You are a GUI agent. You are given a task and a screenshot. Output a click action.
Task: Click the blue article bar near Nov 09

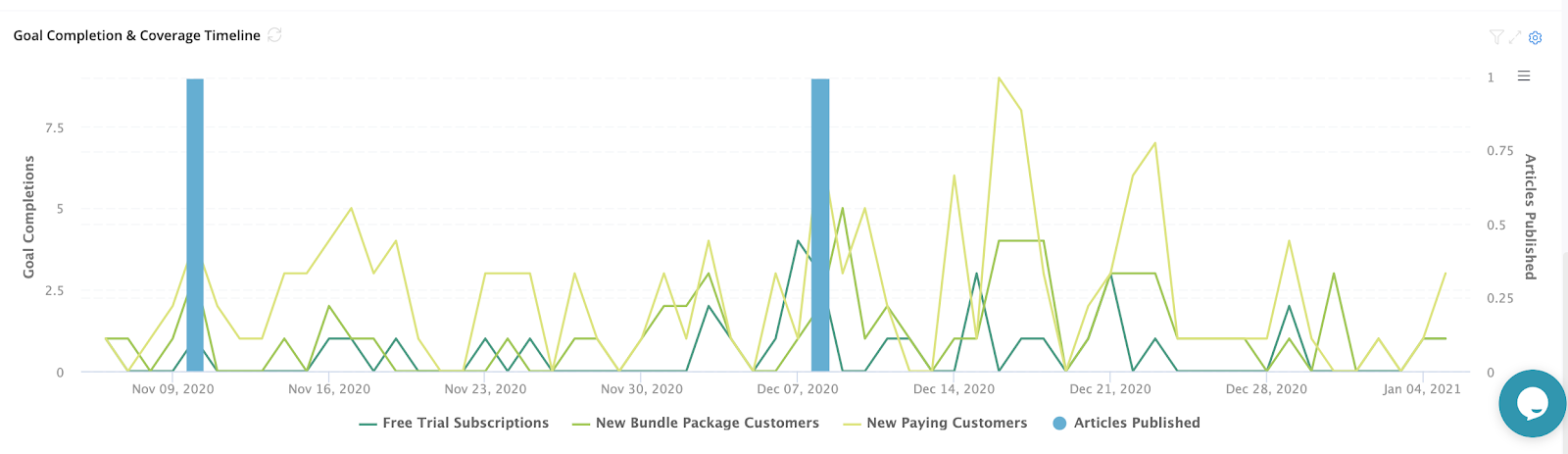[x=195, y=225]
